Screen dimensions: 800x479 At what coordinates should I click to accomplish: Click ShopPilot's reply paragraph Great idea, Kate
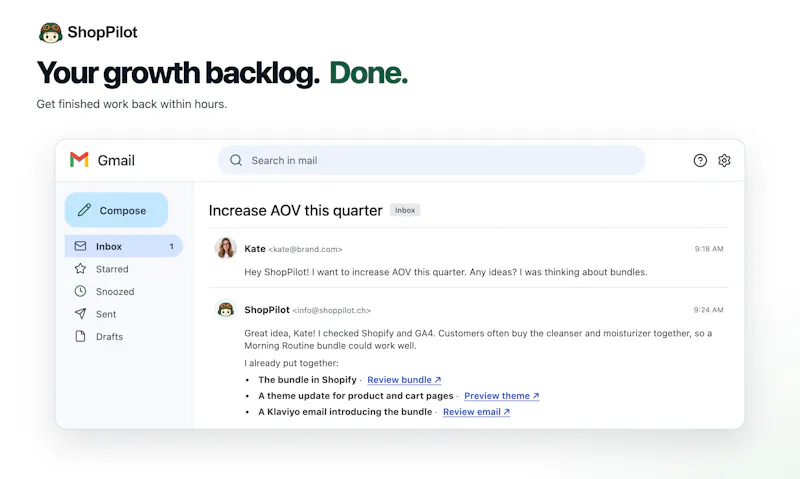[x=478, y=339]
